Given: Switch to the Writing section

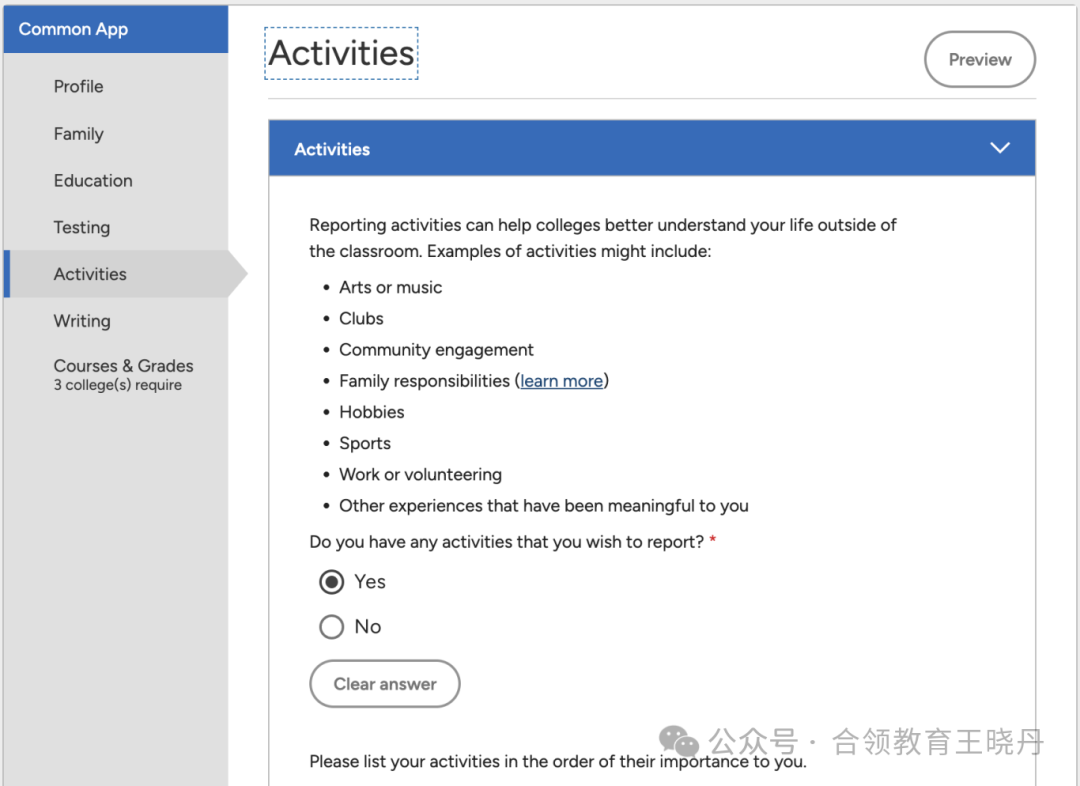Looking at the screenshot, I should point(82,321).
